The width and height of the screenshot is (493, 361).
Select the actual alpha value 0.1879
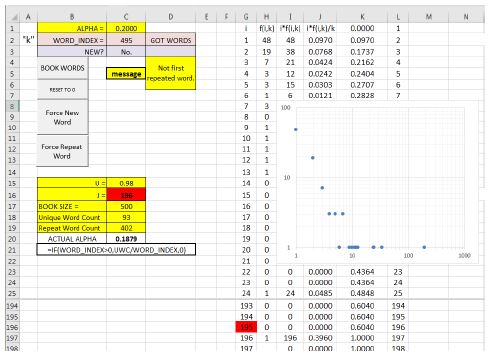pos(126,239)
